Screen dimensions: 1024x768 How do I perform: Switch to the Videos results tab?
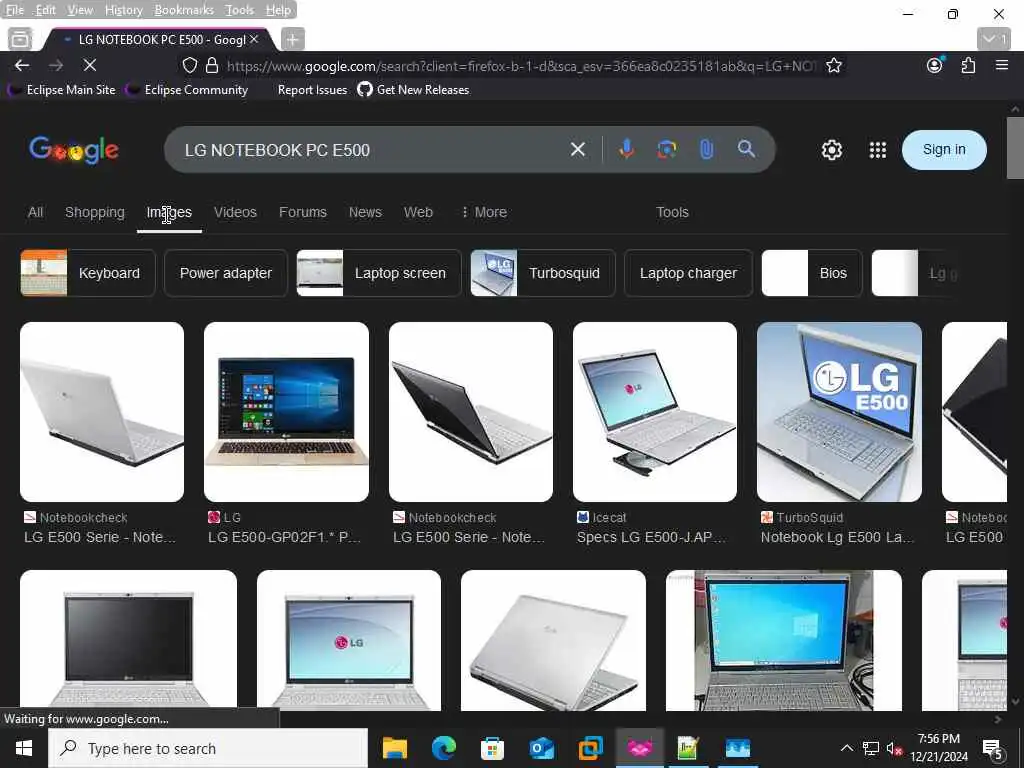[235, 212]
